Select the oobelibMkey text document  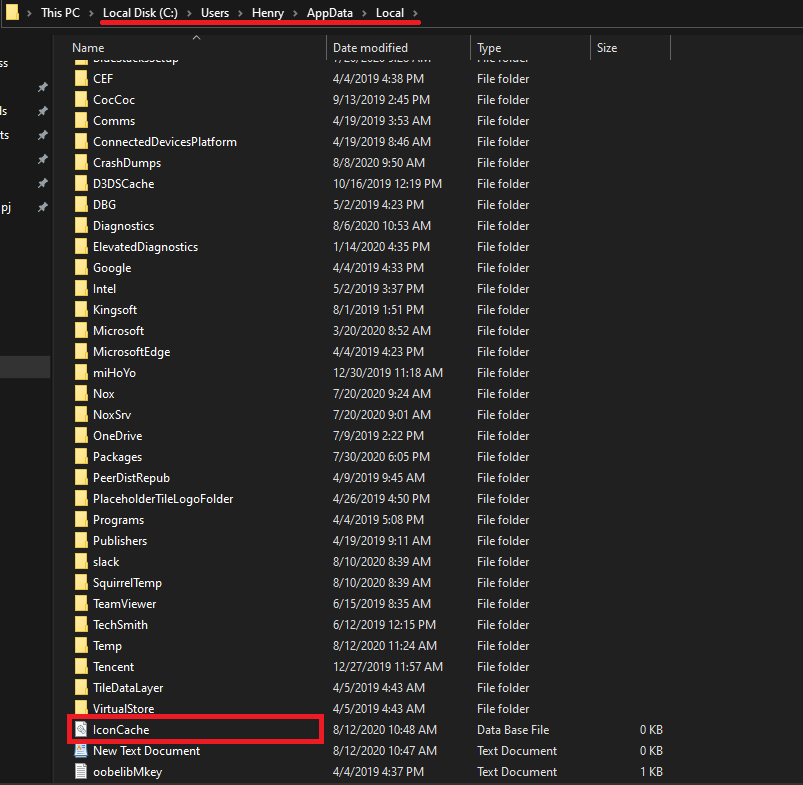coord(130,771)
